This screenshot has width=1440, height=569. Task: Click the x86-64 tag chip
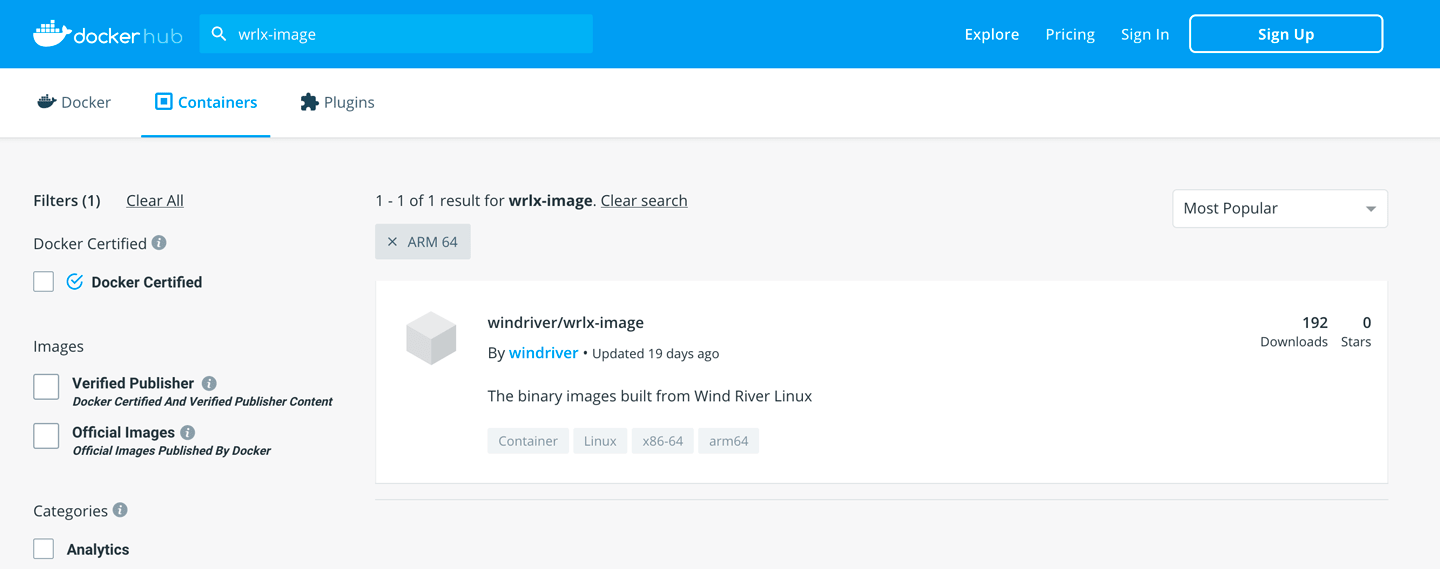pyautogui.click(x=662, y=441)
